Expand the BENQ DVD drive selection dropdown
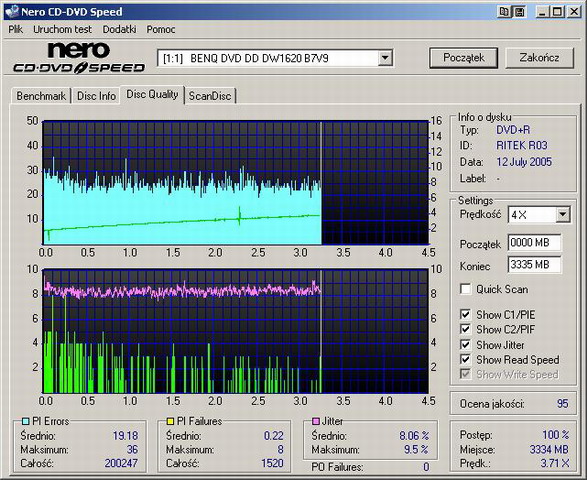This screenshot has width=587, height=480. coord(384,58)
